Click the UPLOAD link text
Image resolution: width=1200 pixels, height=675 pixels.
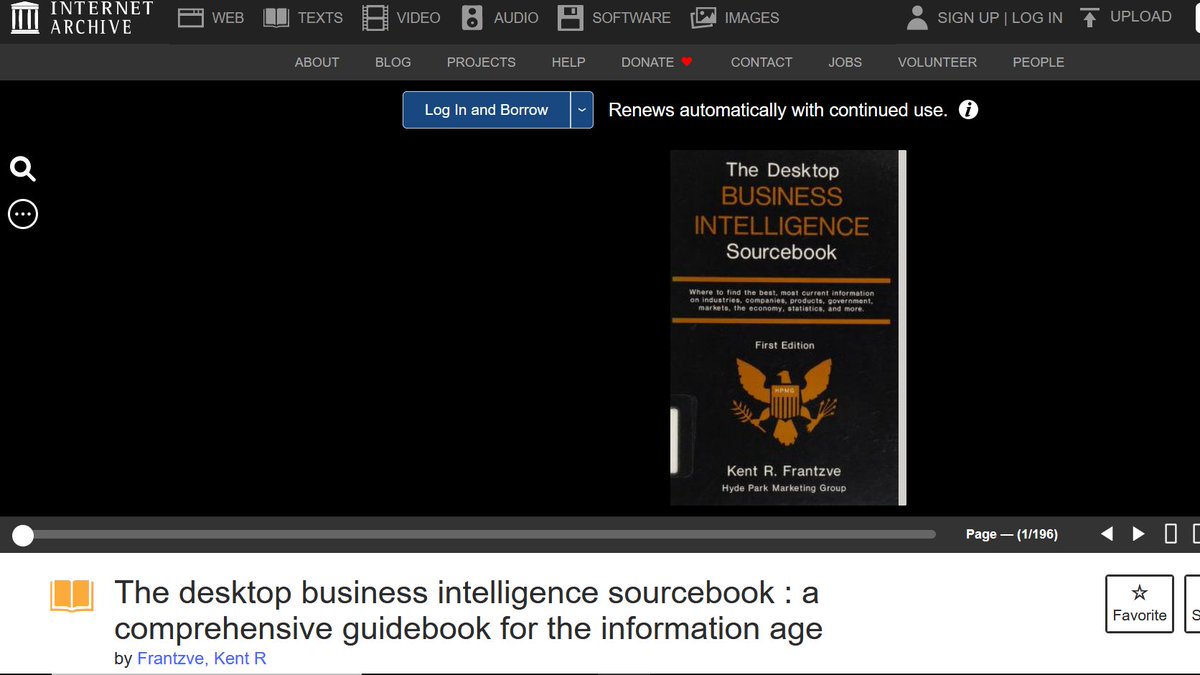(x=1141, y=17)
